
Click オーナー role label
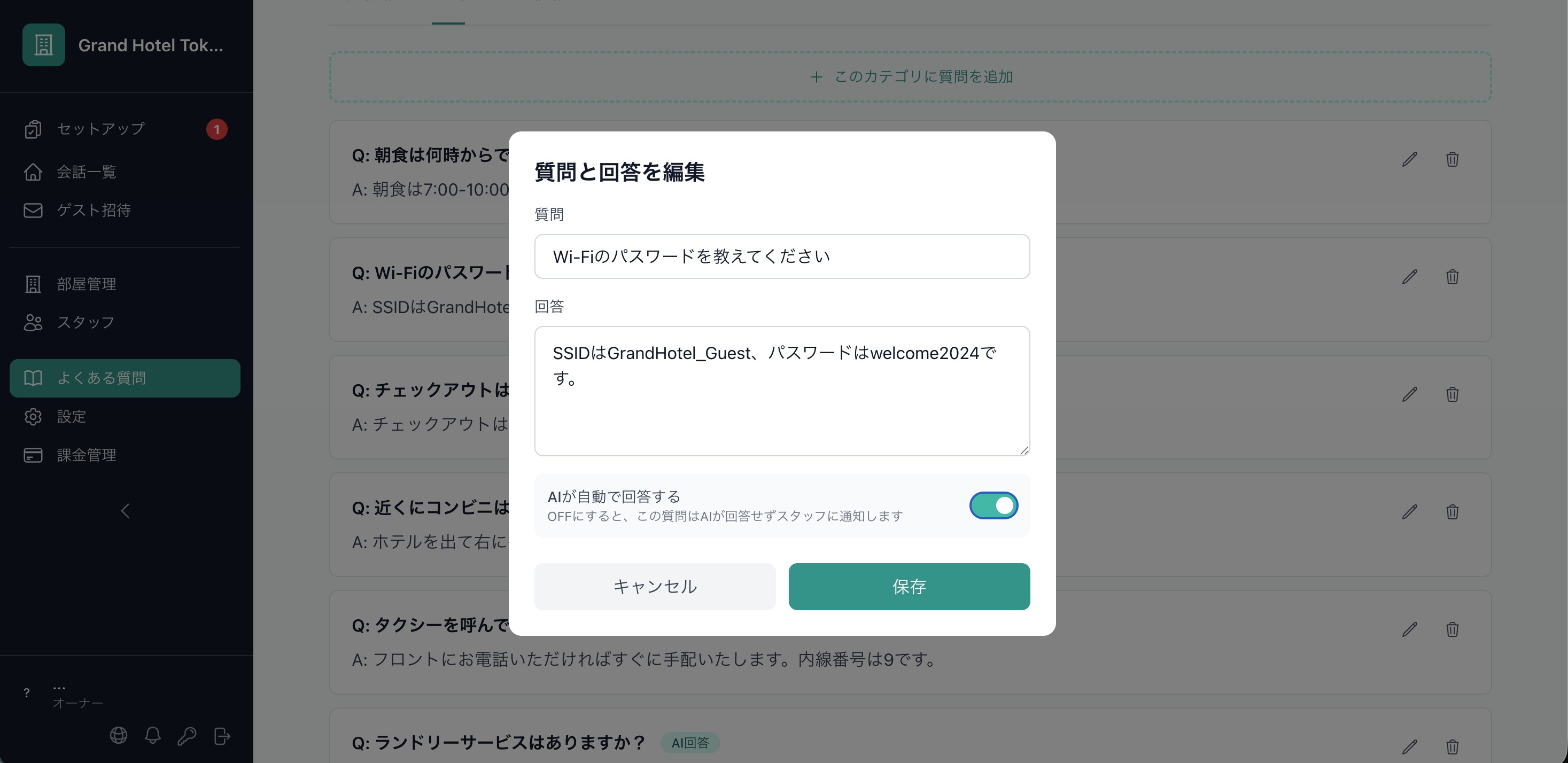click(x=78, y=703)
